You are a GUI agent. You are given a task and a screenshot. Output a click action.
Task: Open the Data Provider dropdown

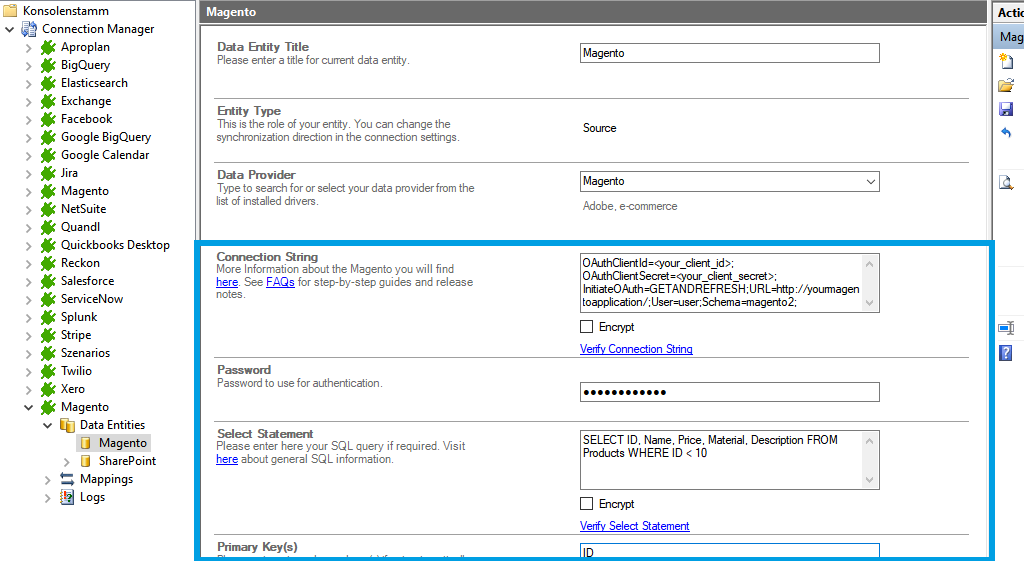point(870,181)
